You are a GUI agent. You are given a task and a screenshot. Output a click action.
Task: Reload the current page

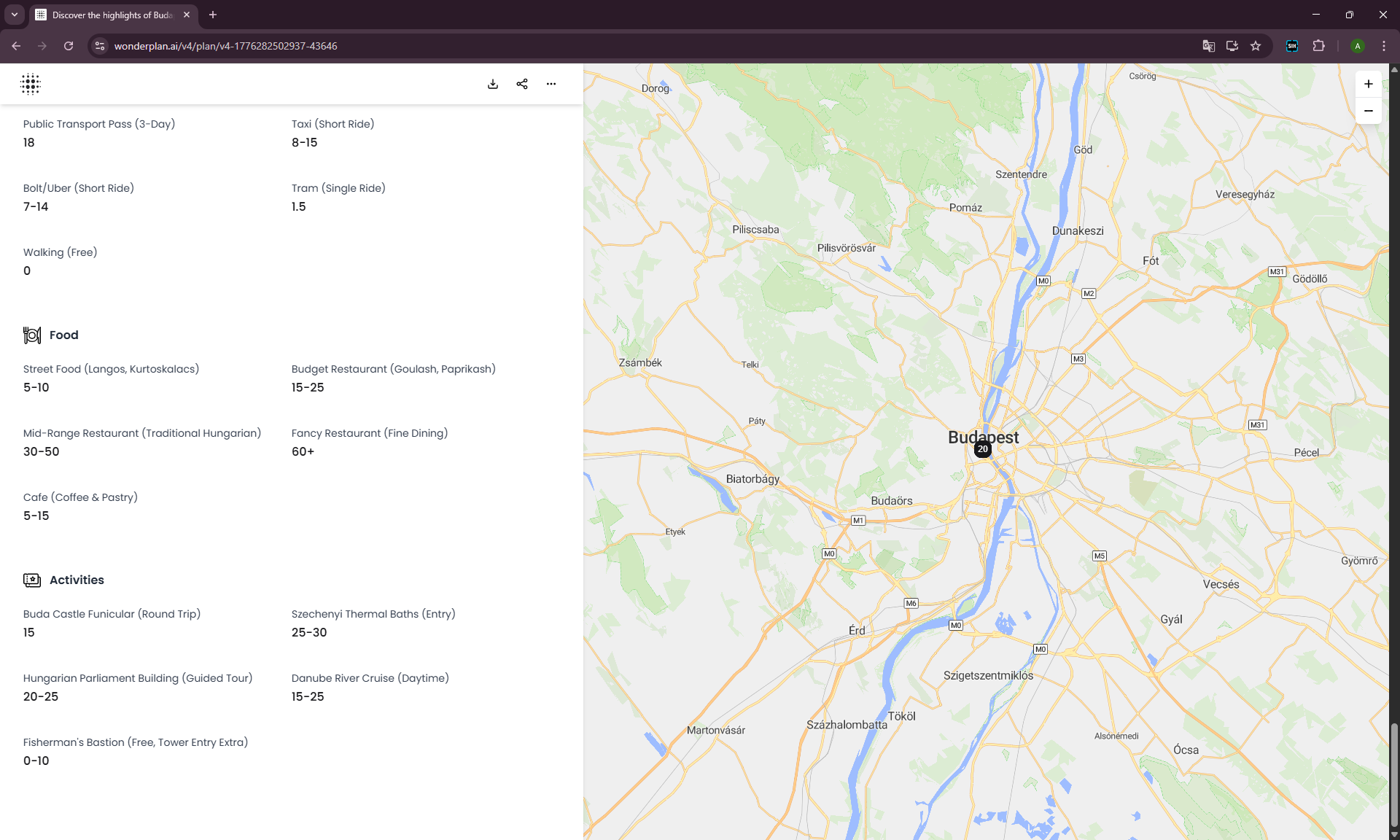click(69, 46)
